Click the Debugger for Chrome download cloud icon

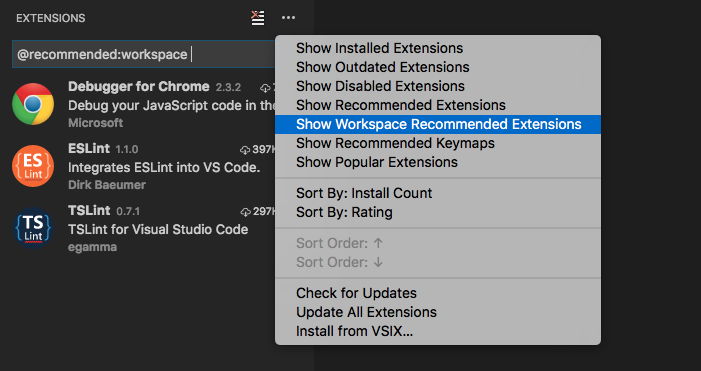click(266, 88)
